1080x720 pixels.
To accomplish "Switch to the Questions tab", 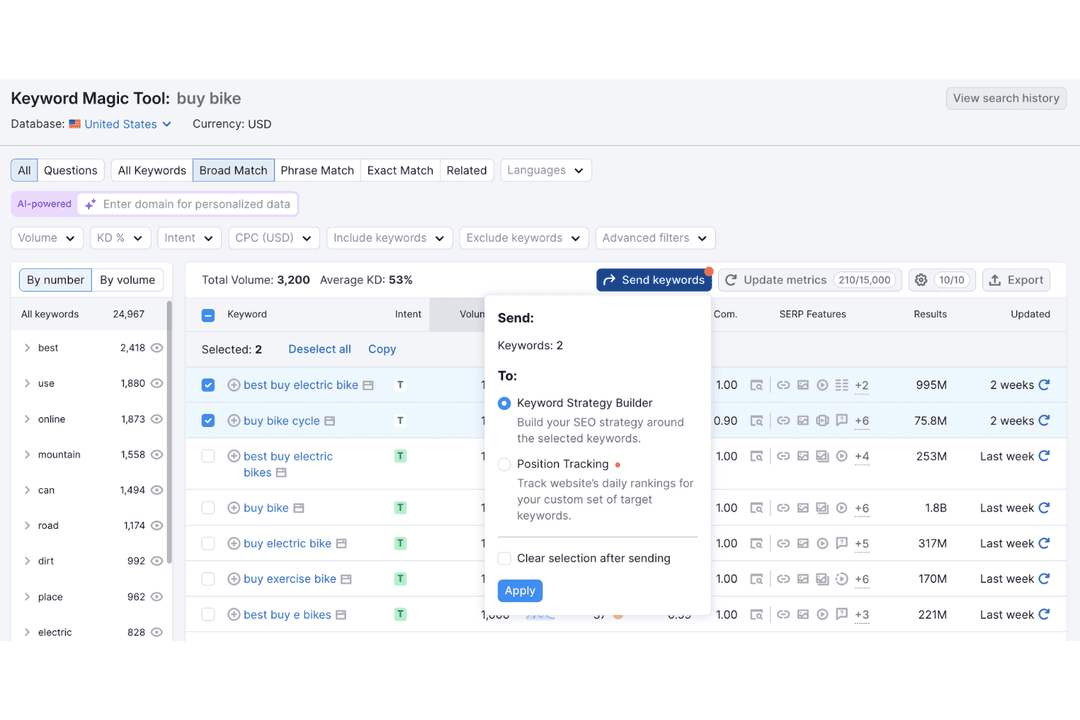I will [70, 170].
